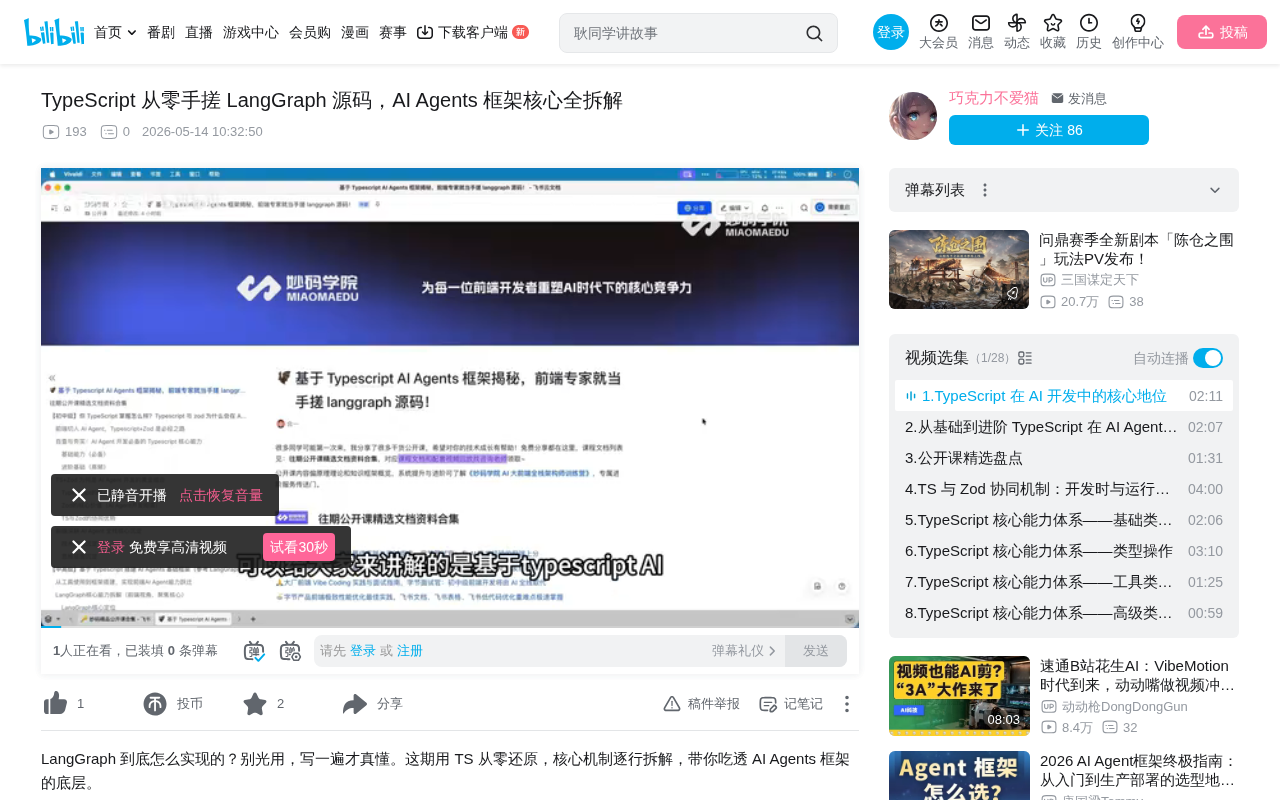Expand the 弹幕列表 chevron
The image size is (1280, 800).
pos(1215,190)
